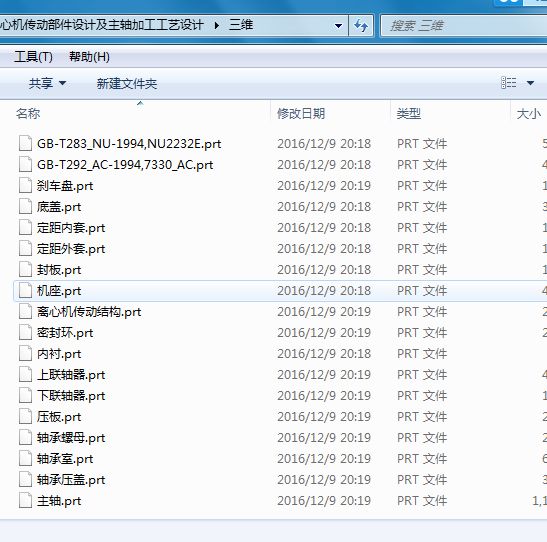
Task: Expand the 共享 dropdown menu
Action: coord(47,83)
